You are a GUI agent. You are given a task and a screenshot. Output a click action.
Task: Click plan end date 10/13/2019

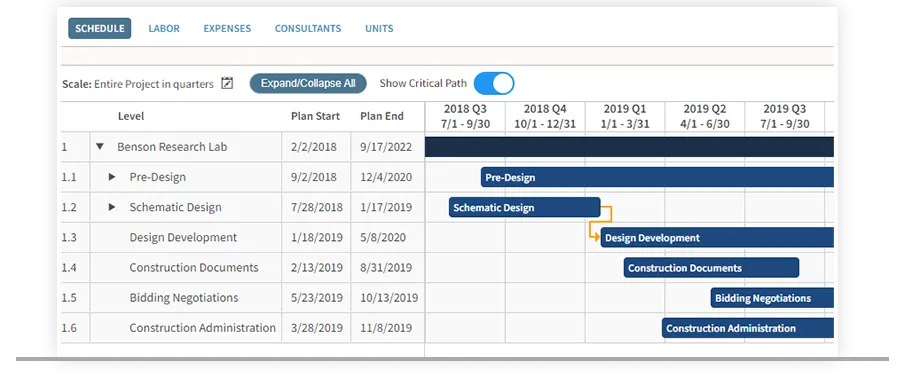(x=389, y=298)
